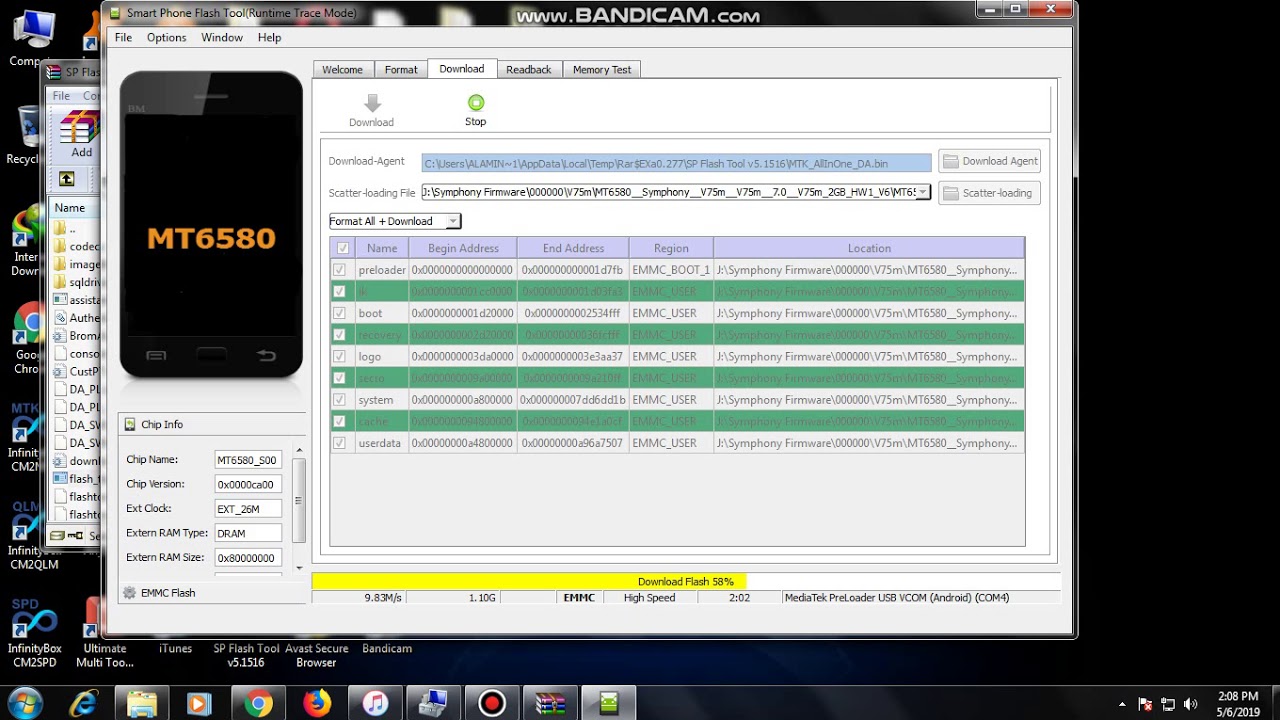This screenshot has width=1280, height=720.
Task: Show hidden system tray icons
Action: click(x=1122, y=704)
